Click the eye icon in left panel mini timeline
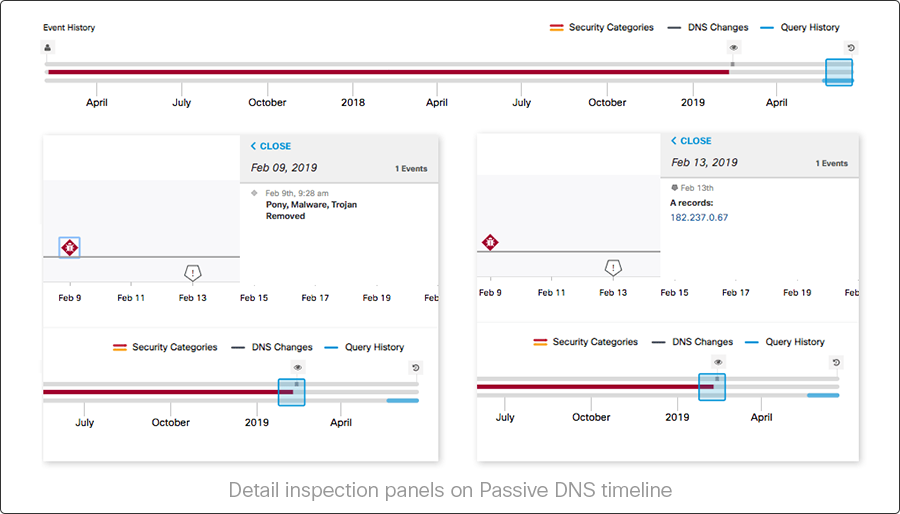The height and width of the screenshot is (514, 900). click(x=297, y=368)
